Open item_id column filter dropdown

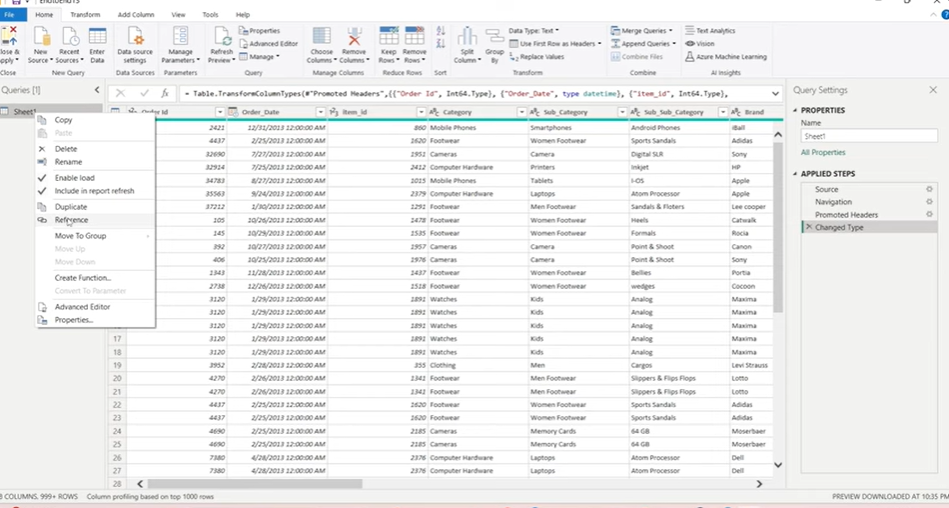click(421, 112)
